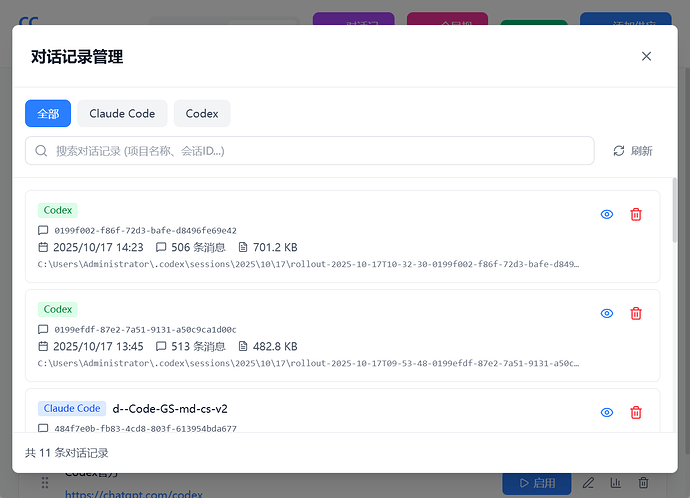The image size is (690, 498).
Task: Click the project name d--Code-GS-md-cs-v2
Action: [x=170, y=409]
